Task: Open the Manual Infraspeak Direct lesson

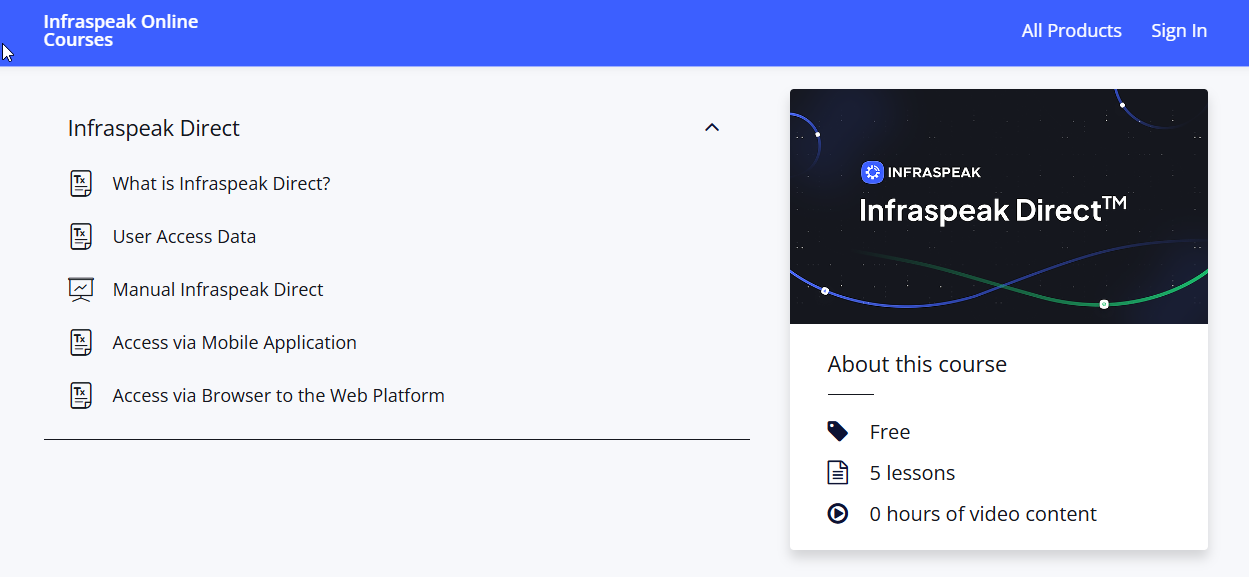Action: coord(218,290)
